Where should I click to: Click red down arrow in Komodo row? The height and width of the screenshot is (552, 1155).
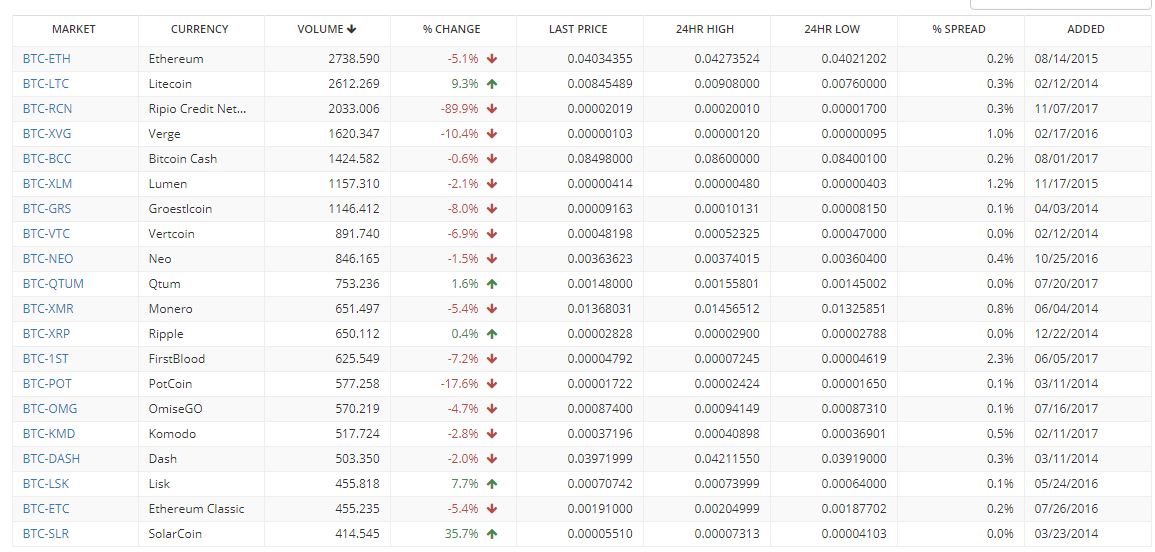pos(492,434)
